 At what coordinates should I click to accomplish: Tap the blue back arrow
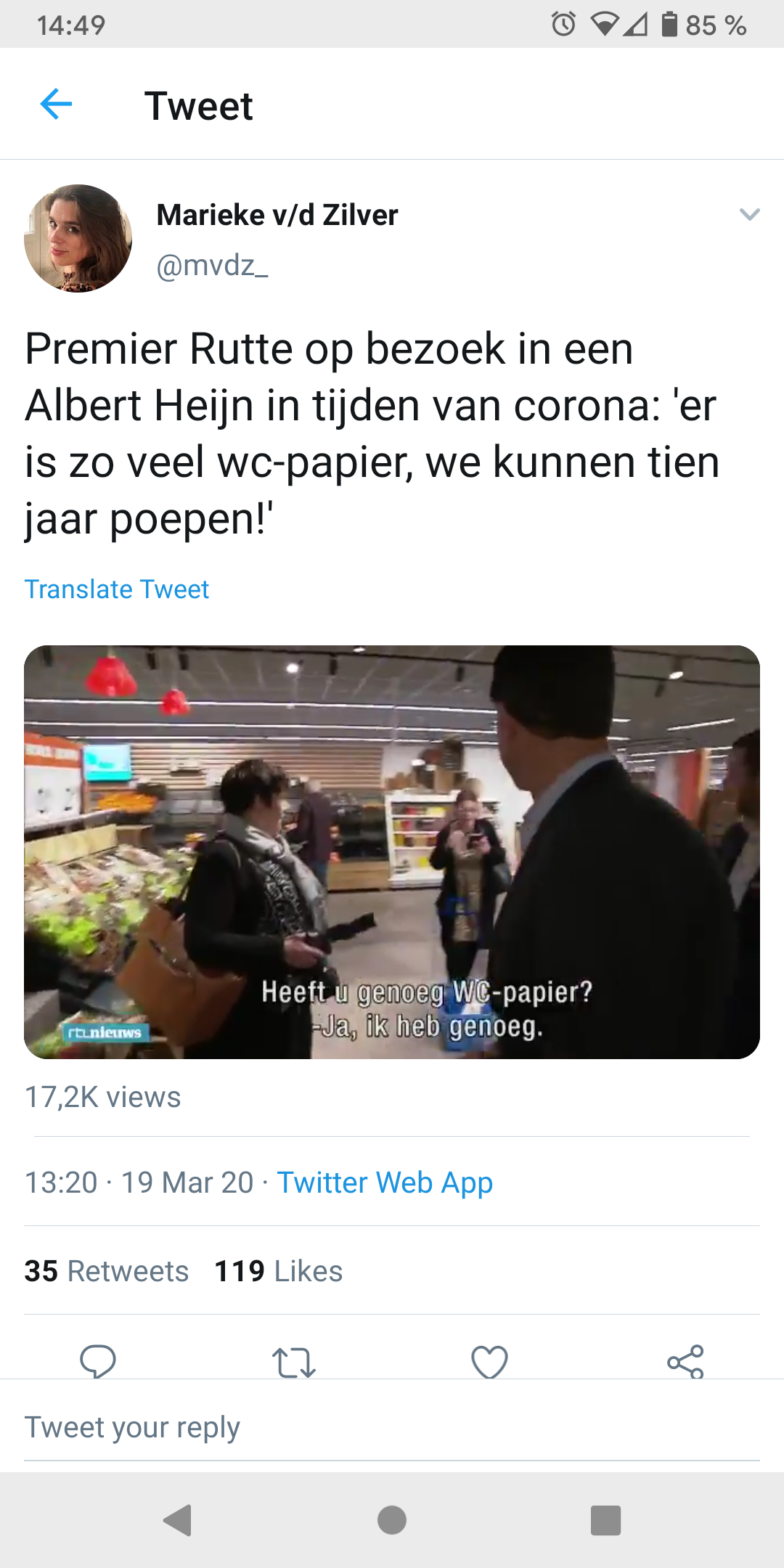point(56,104)
